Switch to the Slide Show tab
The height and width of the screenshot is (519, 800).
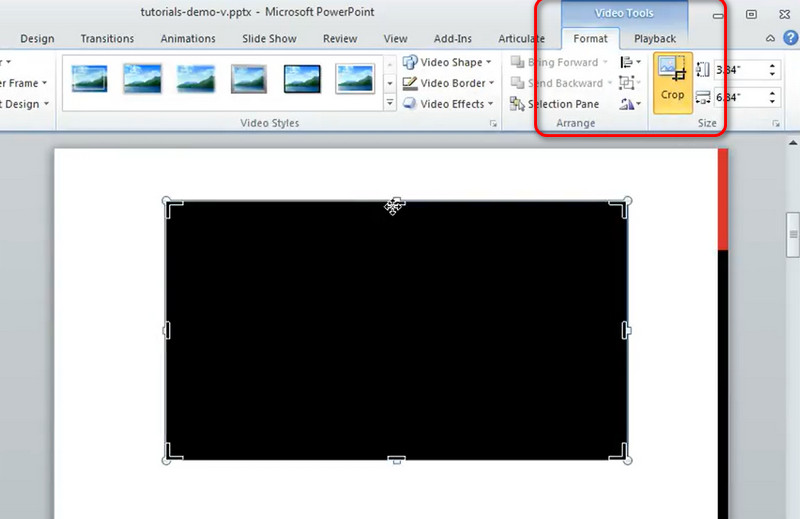(269, 39)
